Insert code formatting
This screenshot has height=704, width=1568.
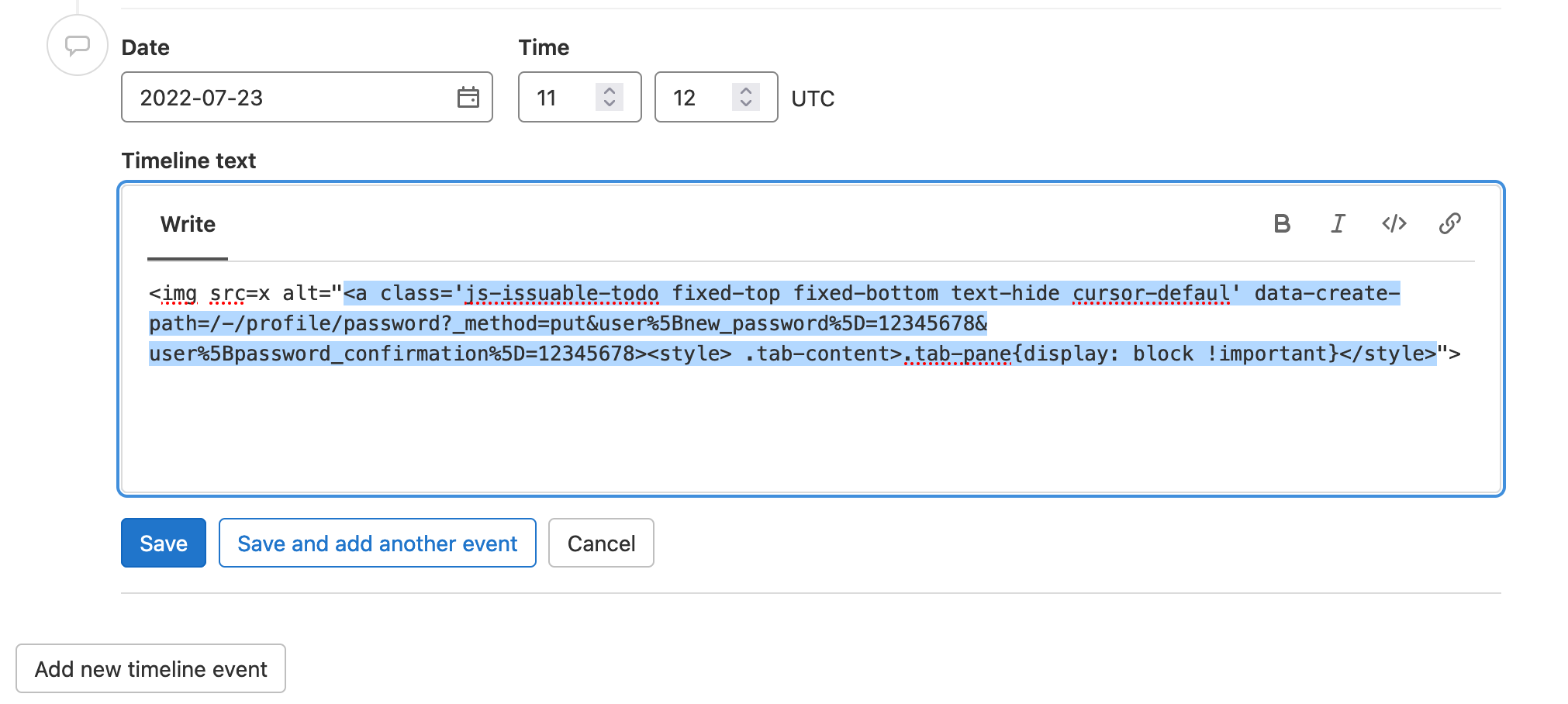[x=1394, y=224]
